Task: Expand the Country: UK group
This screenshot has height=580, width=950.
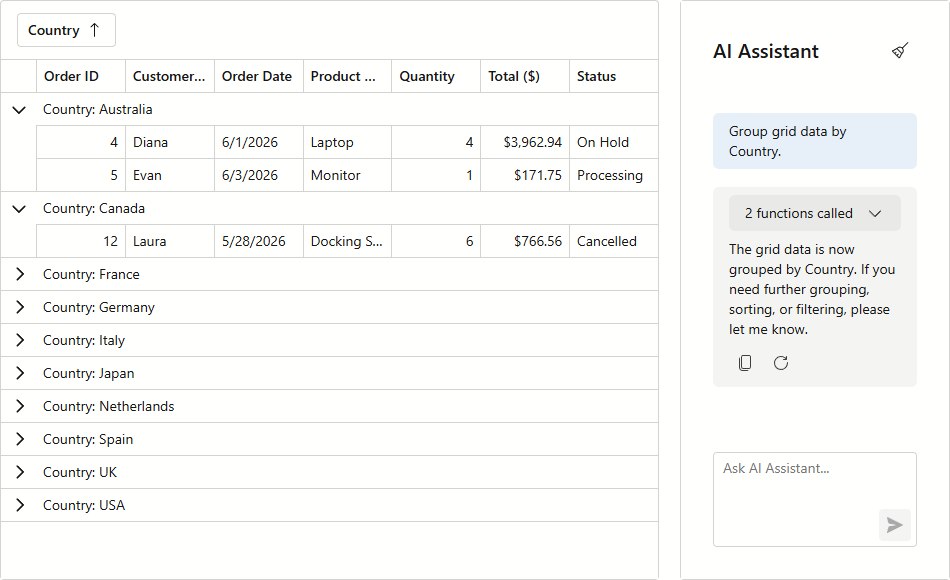Action: pyautogui.click(x=19, y=472)
